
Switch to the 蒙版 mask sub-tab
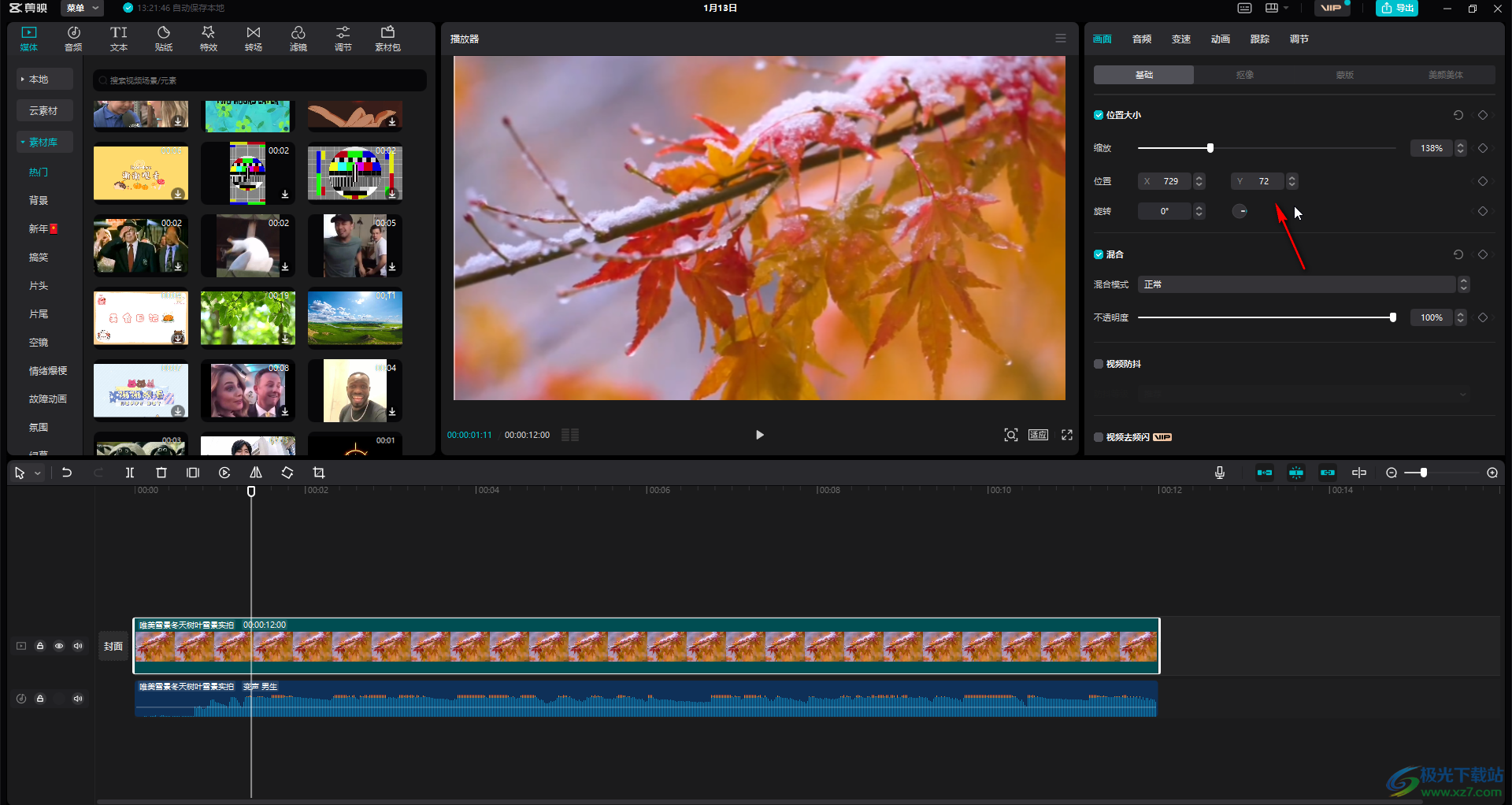click(1345, 75)
